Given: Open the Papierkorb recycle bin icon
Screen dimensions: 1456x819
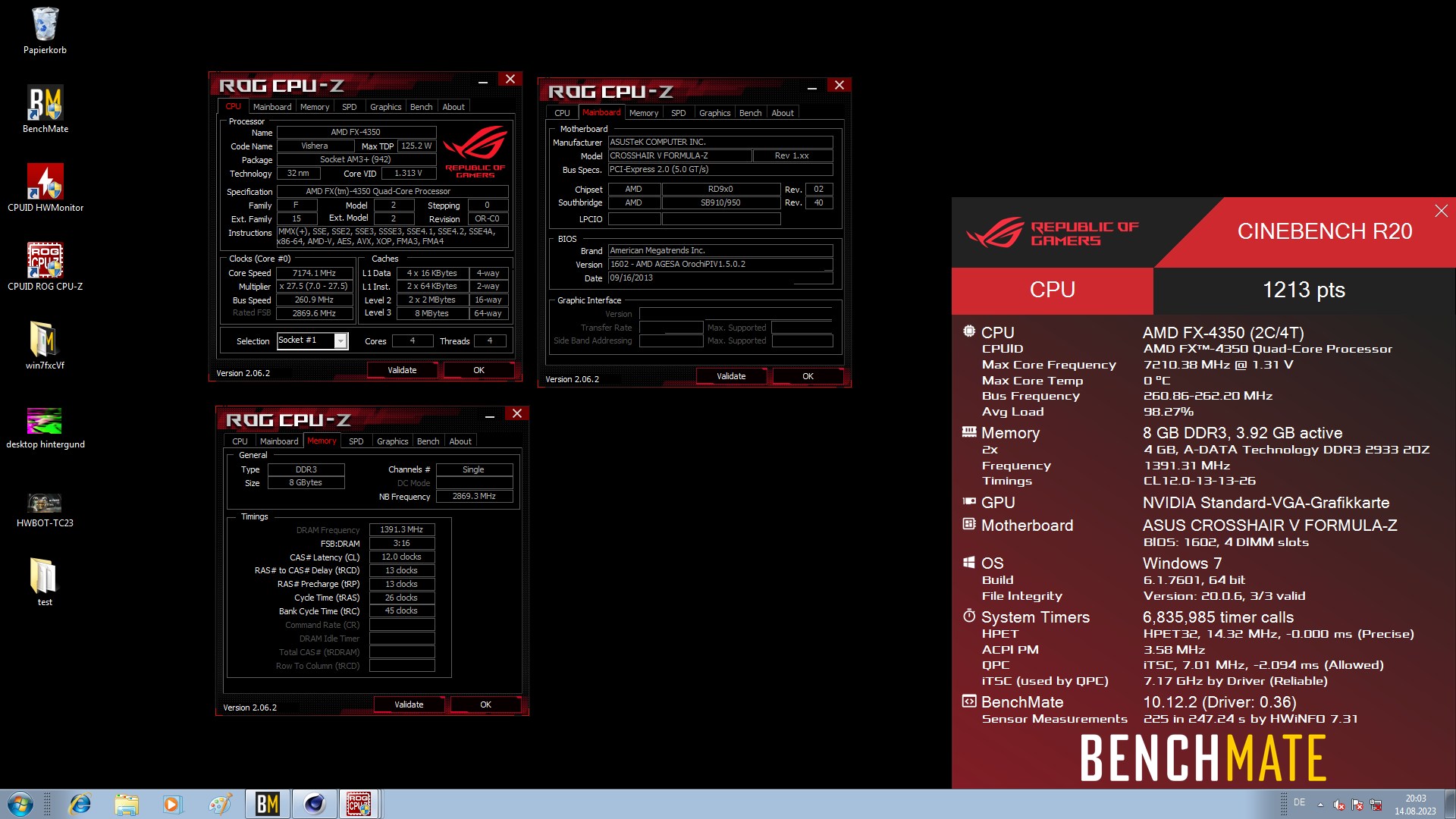Looking at the screenshot, I should (45, 30).
